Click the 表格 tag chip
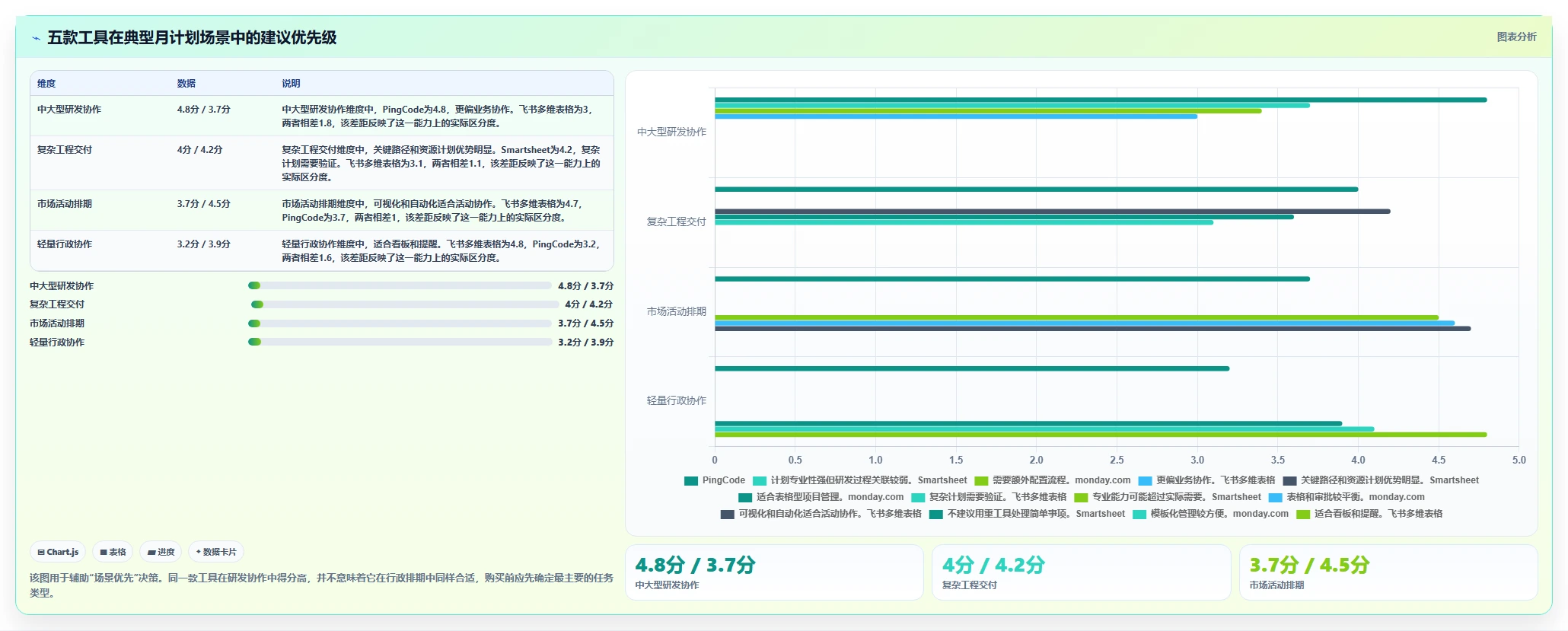The width and height of the screenshot is (1568, 631). [113, 552]
